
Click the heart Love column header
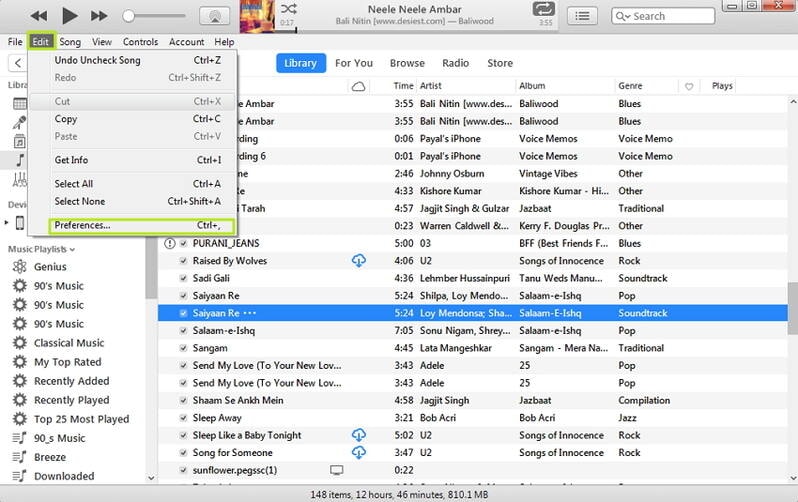tap(689, 87)
